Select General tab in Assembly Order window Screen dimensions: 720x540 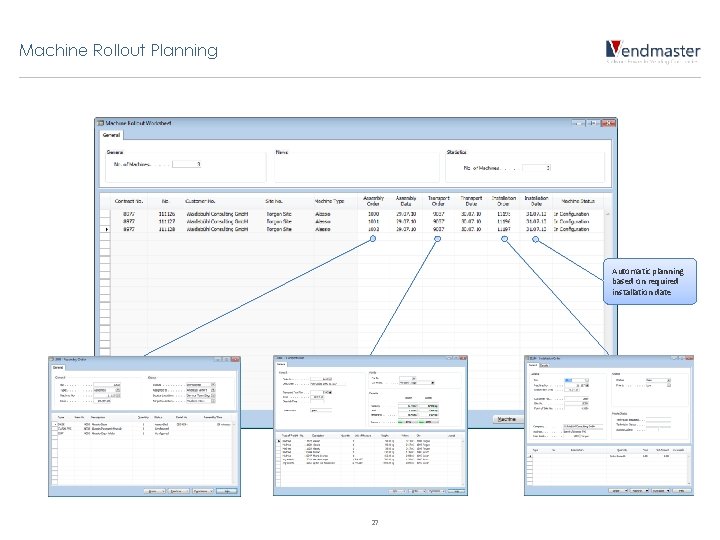pyautogui.click(x=58, y=368)
